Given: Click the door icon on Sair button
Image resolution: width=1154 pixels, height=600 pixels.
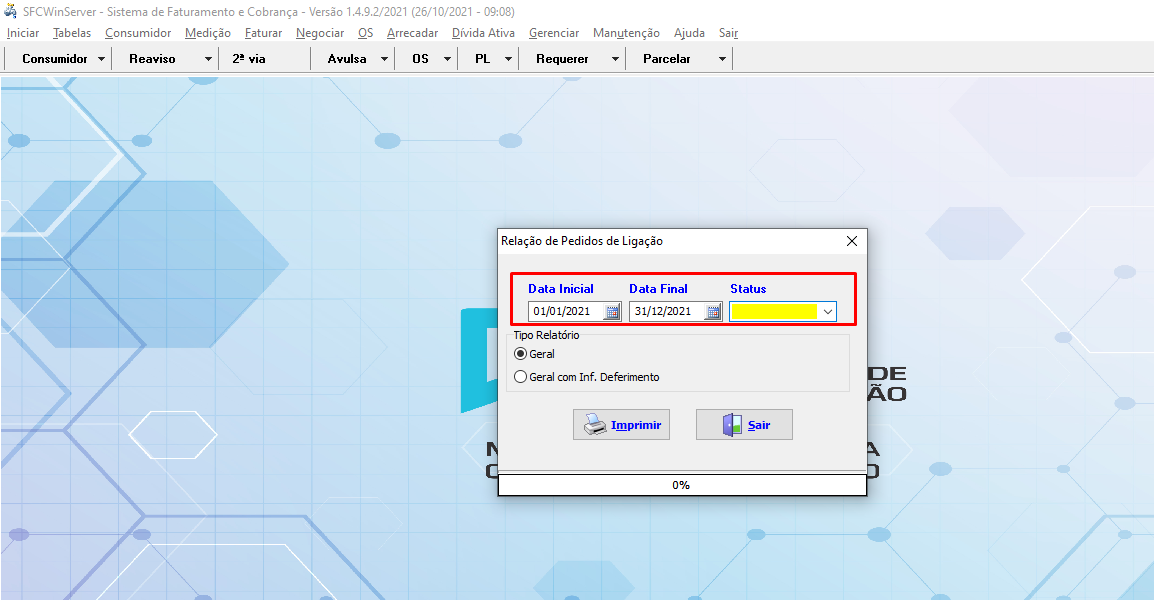Looking at the screenshot, I should click(x=732, y=425).
